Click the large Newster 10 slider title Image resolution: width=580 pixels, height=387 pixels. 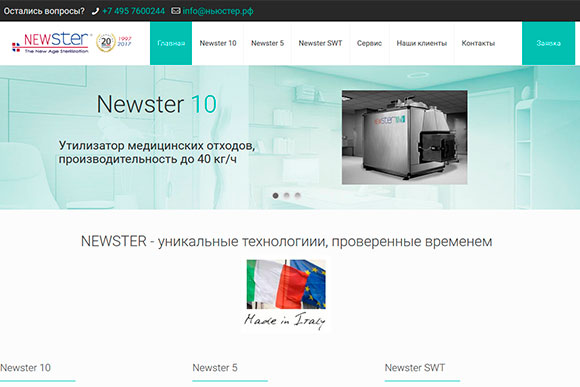click(x=156, y=104)
